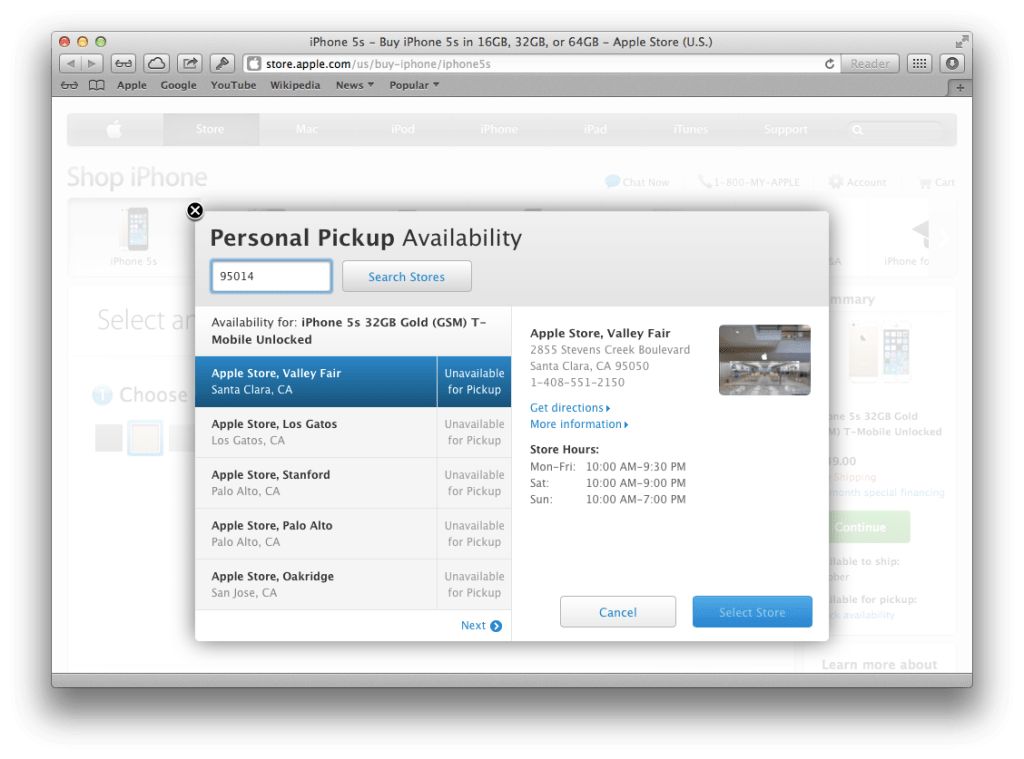Open the iPad tab in site navigation
The width and height of the screenshot is (1024, 759).
click(x=595, y=129)
